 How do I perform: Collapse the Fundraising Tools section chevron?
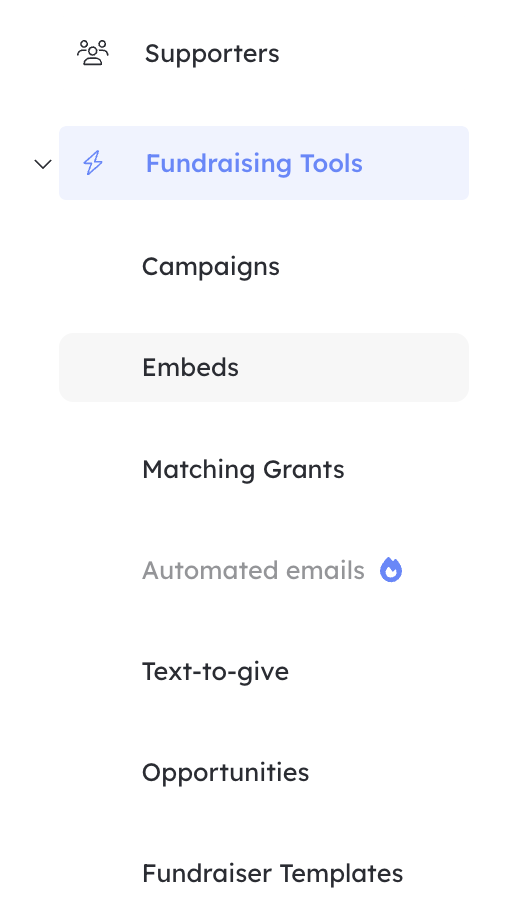[x=43, y=164]
